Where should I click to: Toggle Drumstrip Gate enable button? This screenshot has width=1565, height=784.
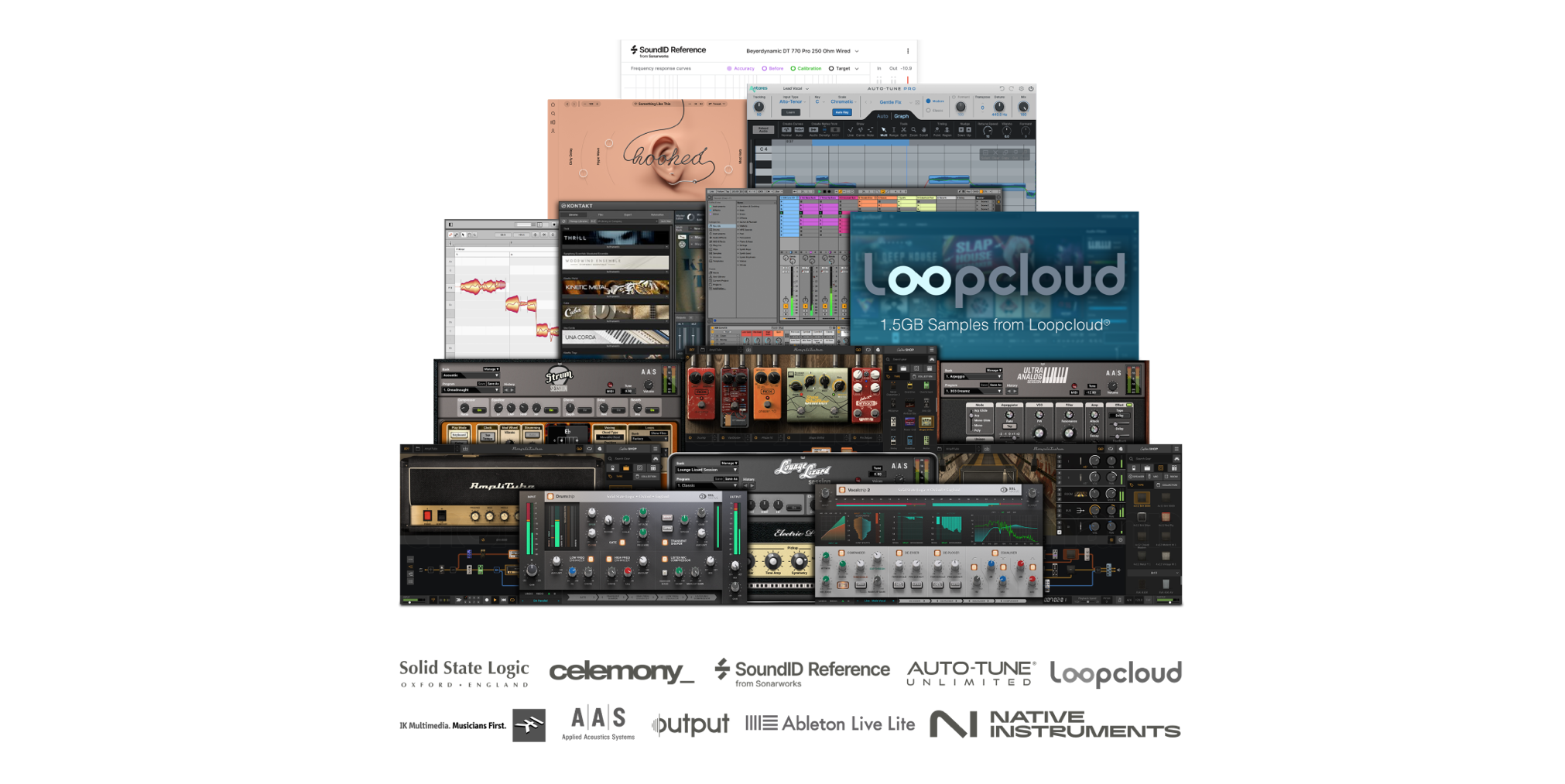pyautogui.click(x=622, y=543)
